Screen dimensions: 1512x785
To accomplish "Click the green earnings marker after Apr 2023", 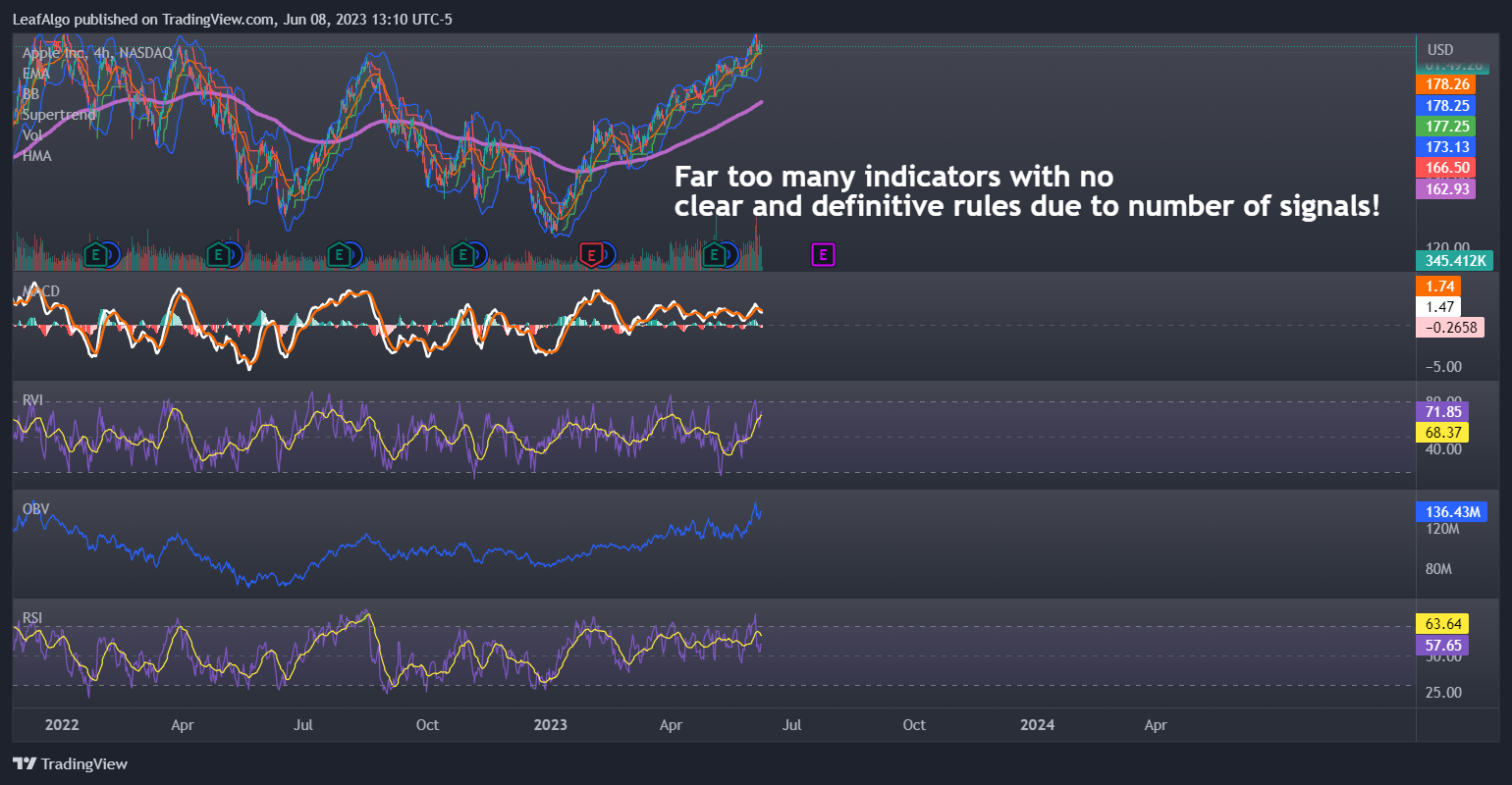I will (x=715, y=255).
